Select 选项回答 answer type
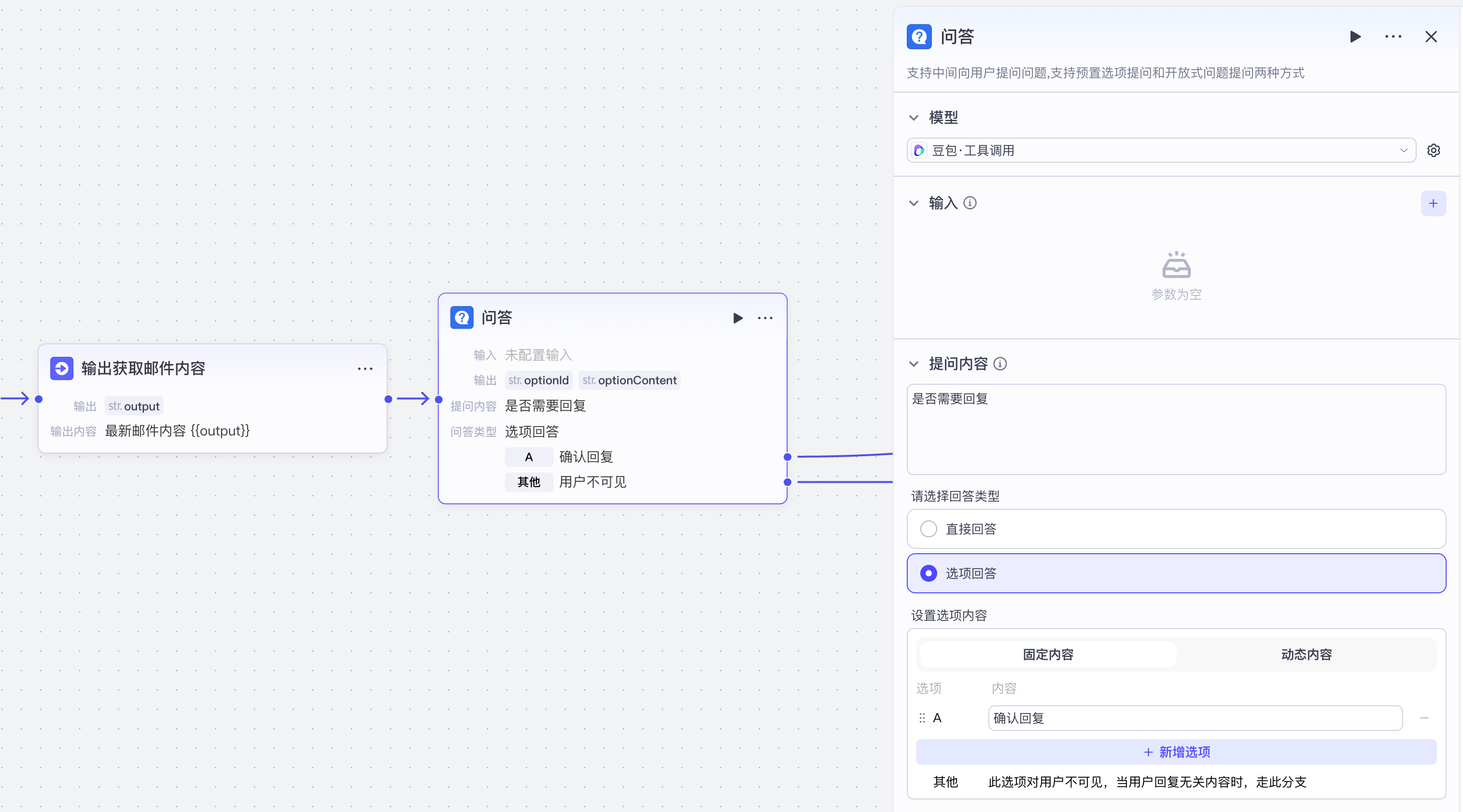 (x=928, y=574)
